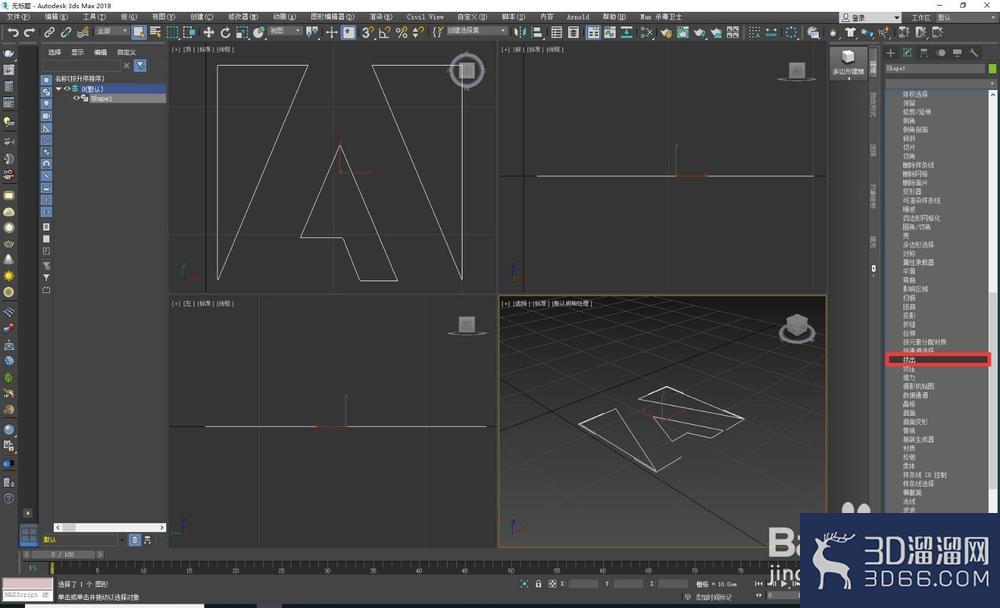Click the scene explorer 显示 menu

point(77,52)
